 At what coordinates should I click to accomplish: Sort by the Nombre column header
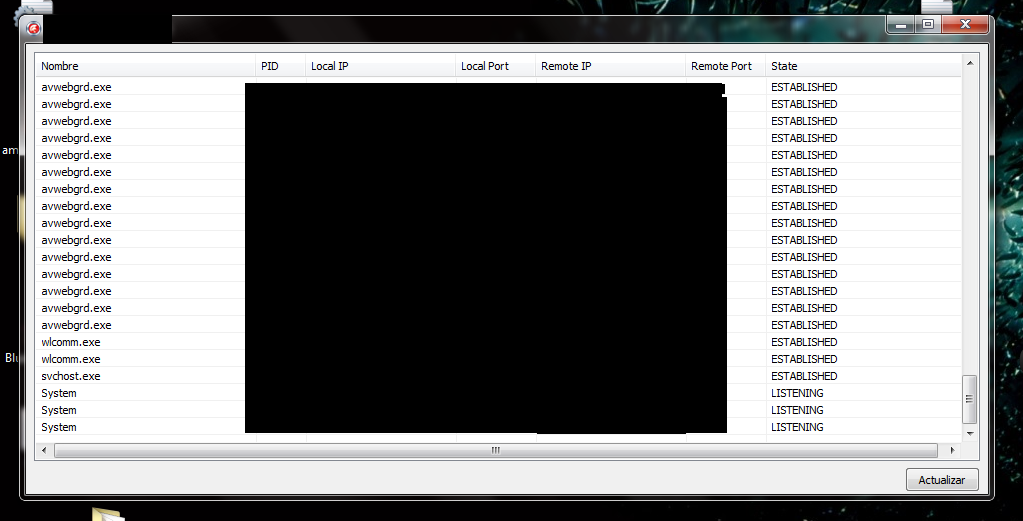(60, 66)
